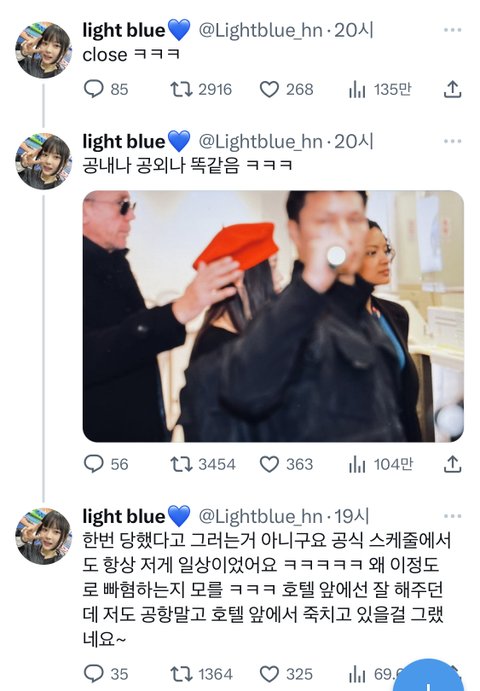Open the attached photo with red beret
The image size is (480, 691).
[273, 316]
